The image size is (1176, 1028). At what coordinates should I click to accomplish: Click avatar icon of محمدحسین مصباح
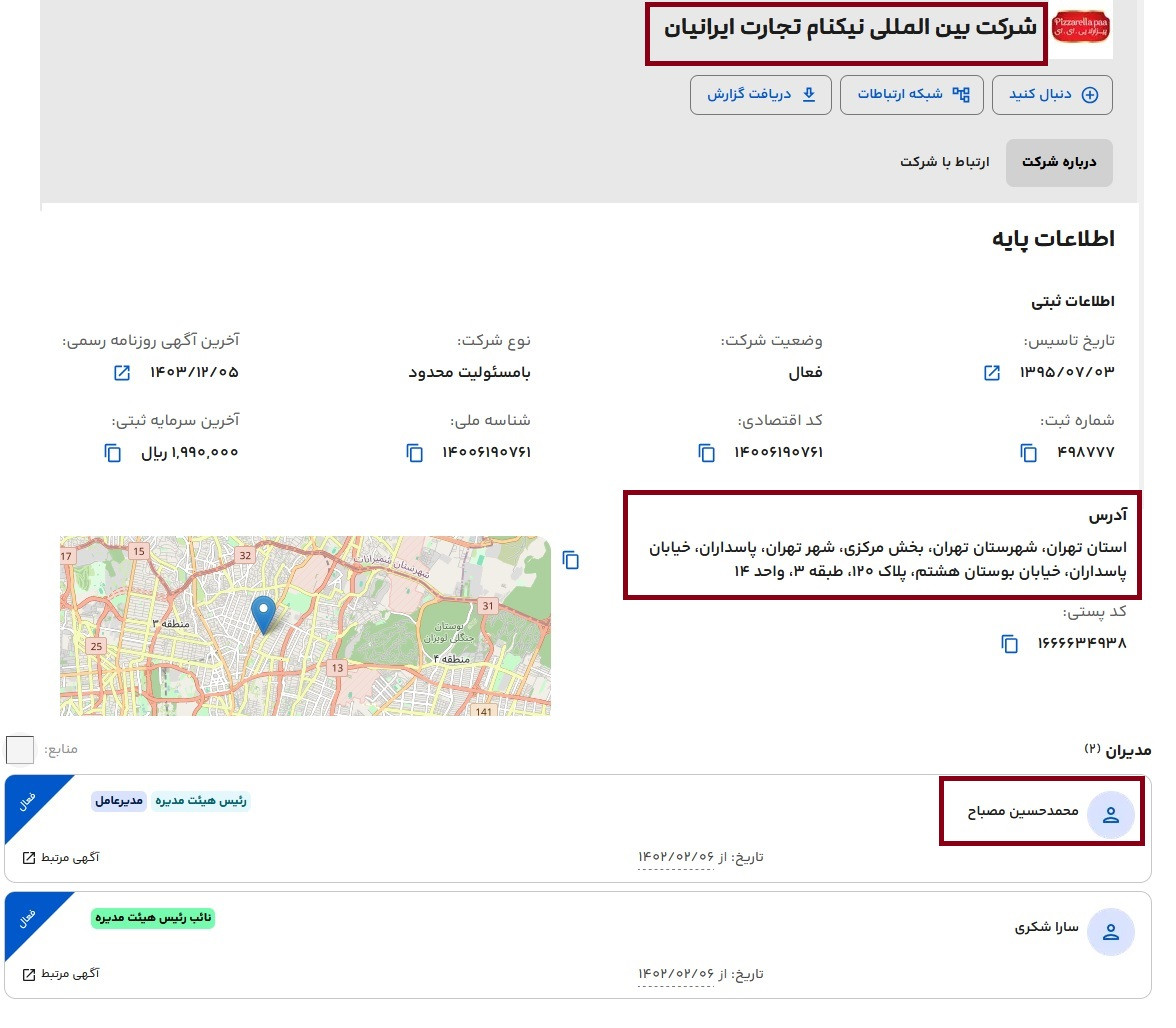[x=1110, y=814]
